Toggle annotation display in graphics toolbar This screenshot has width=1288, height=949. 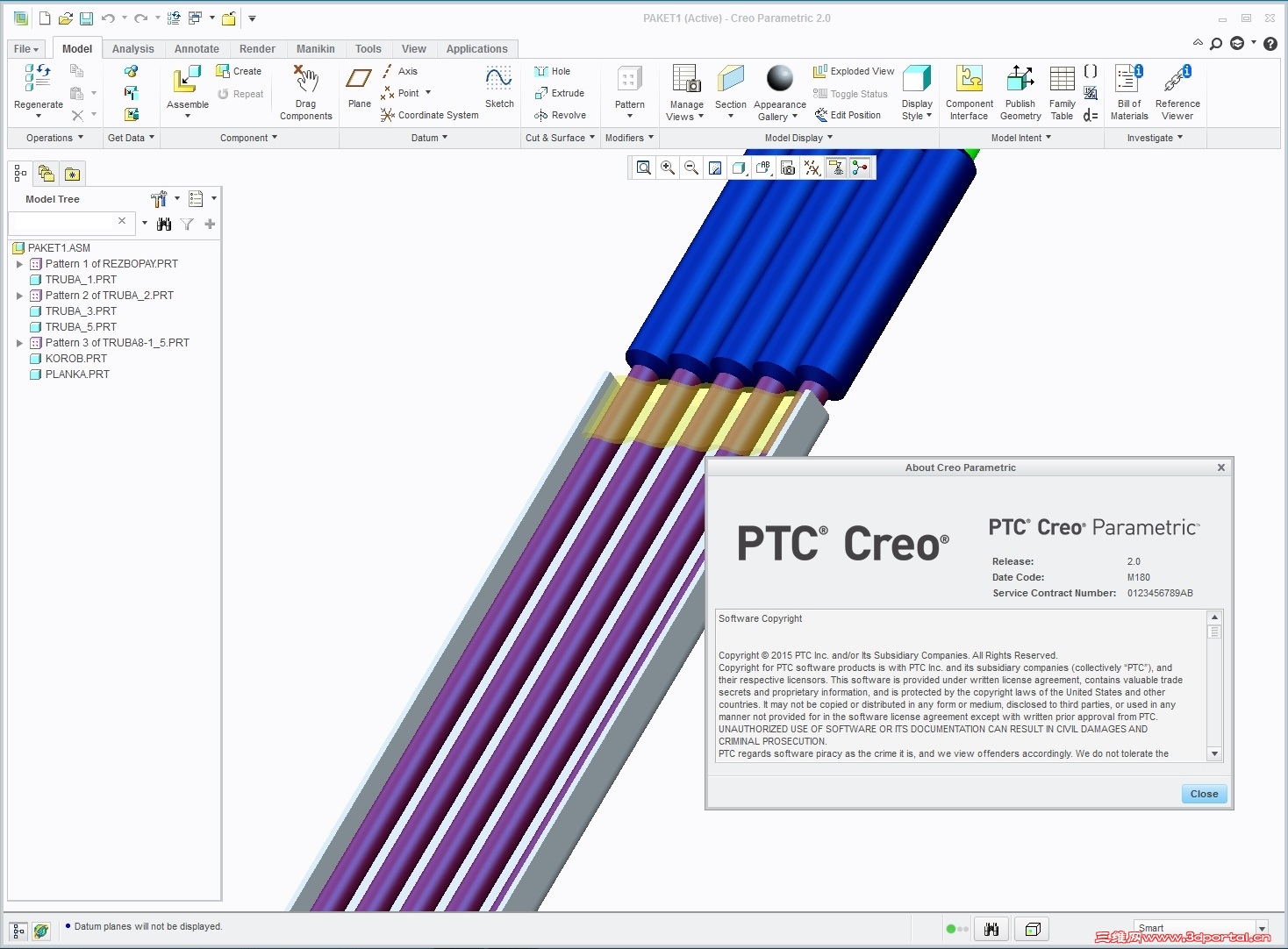tap(836, 168)
